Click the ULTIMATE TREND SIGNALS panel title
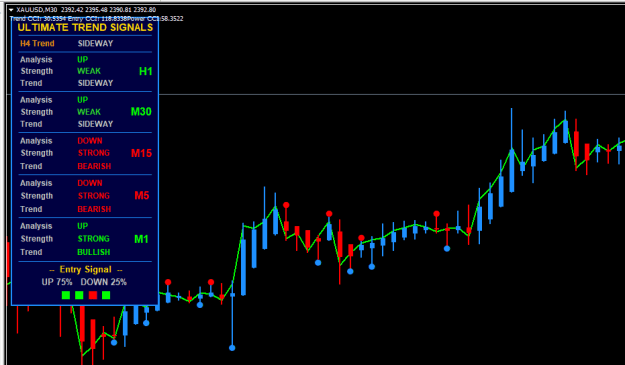Screen dimensions: 625x365 85,27
